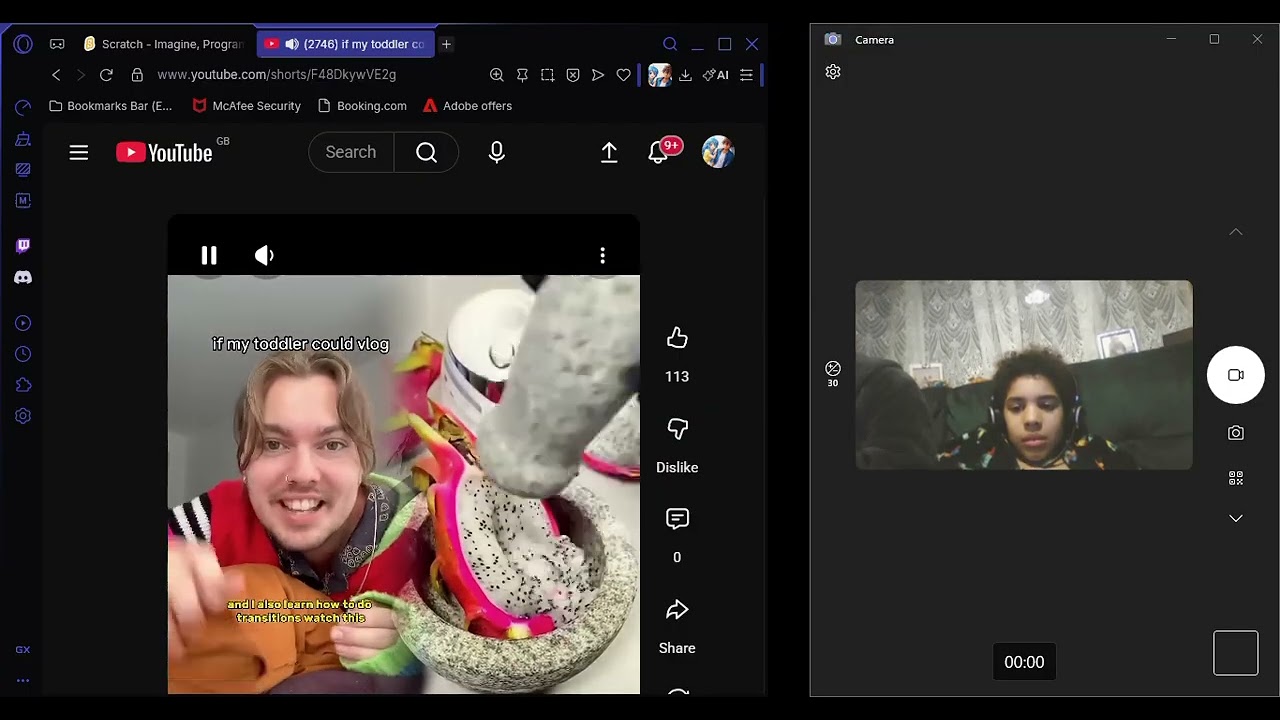Viewport: 1280px width, 720px height.
Task: Switch to the Scratch browser tab
Action: tap(164, 44)
